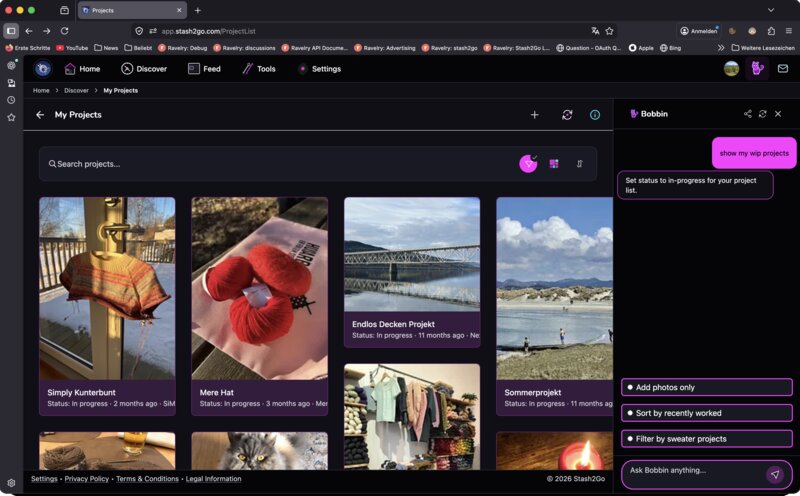Share the Bobbin conversation
The width and height of the screenshot is (800, 496).
tap(747, 114)
